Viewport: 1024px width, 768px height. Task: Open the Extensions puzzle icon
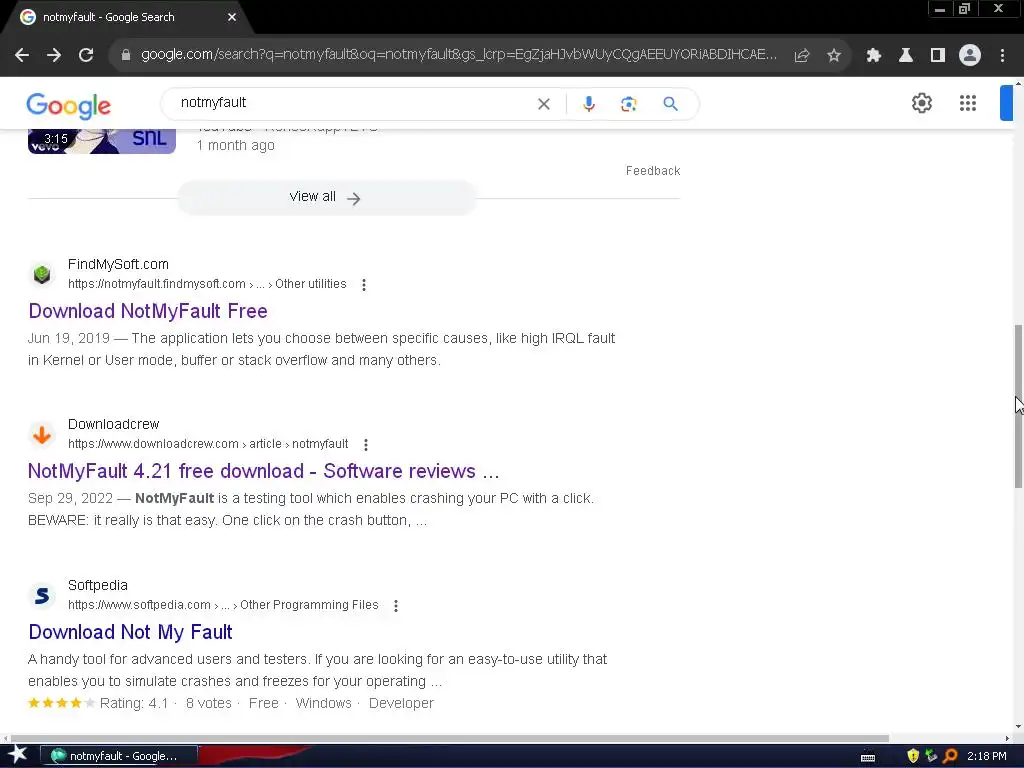pyautogui.click(x=874, y=55)
